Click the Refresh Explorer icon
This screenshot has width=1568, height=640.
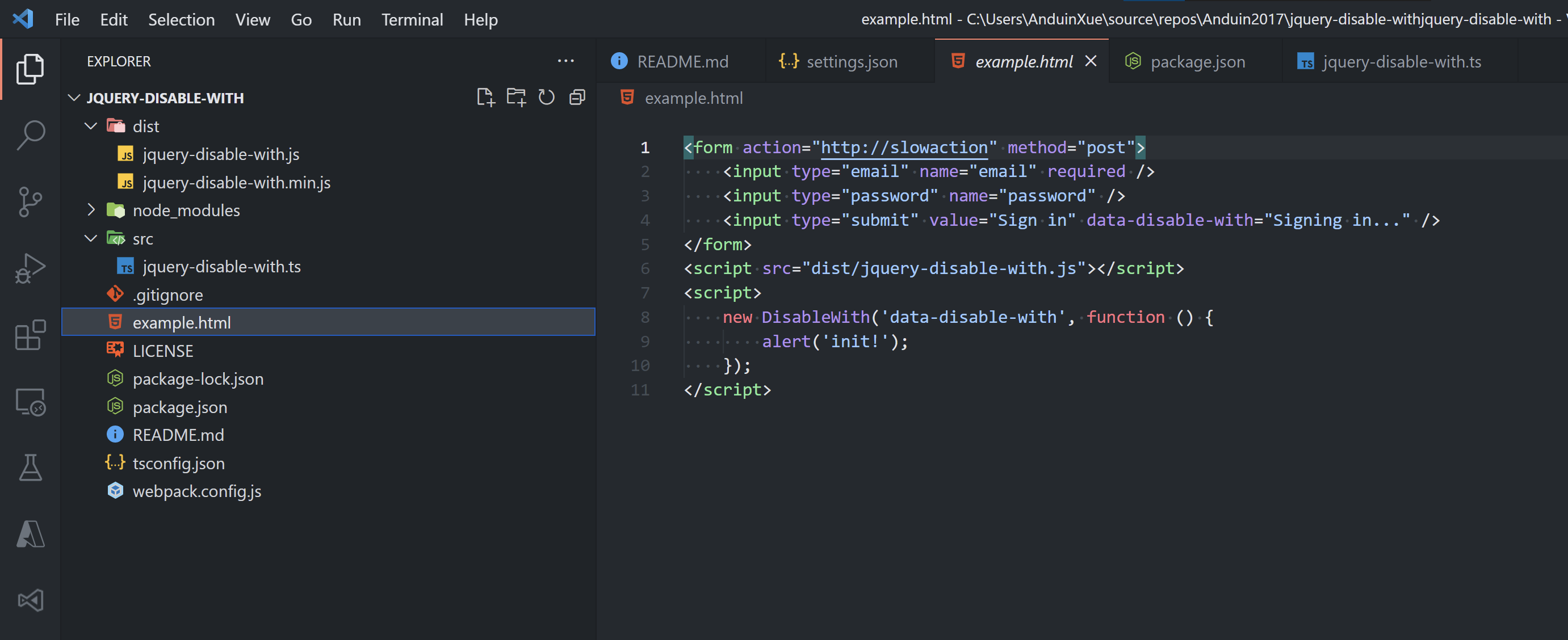click(x=547, y=96)
